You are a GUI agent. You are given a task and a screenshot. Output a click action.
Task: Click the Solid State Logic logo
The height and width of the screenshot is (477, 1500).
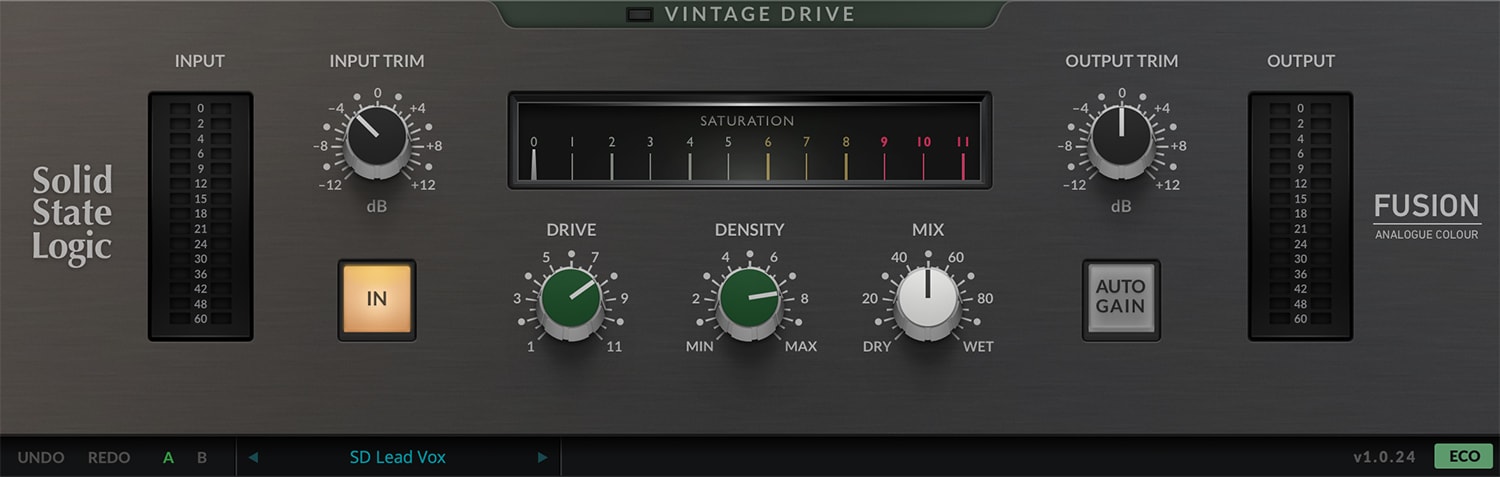tap(72, 214)
